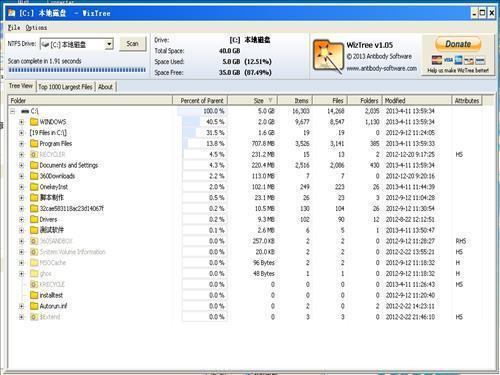The height and width of the screenshot is (375, 500).
Task: Click the '257.0 KB' size cell
Action: 263,241
